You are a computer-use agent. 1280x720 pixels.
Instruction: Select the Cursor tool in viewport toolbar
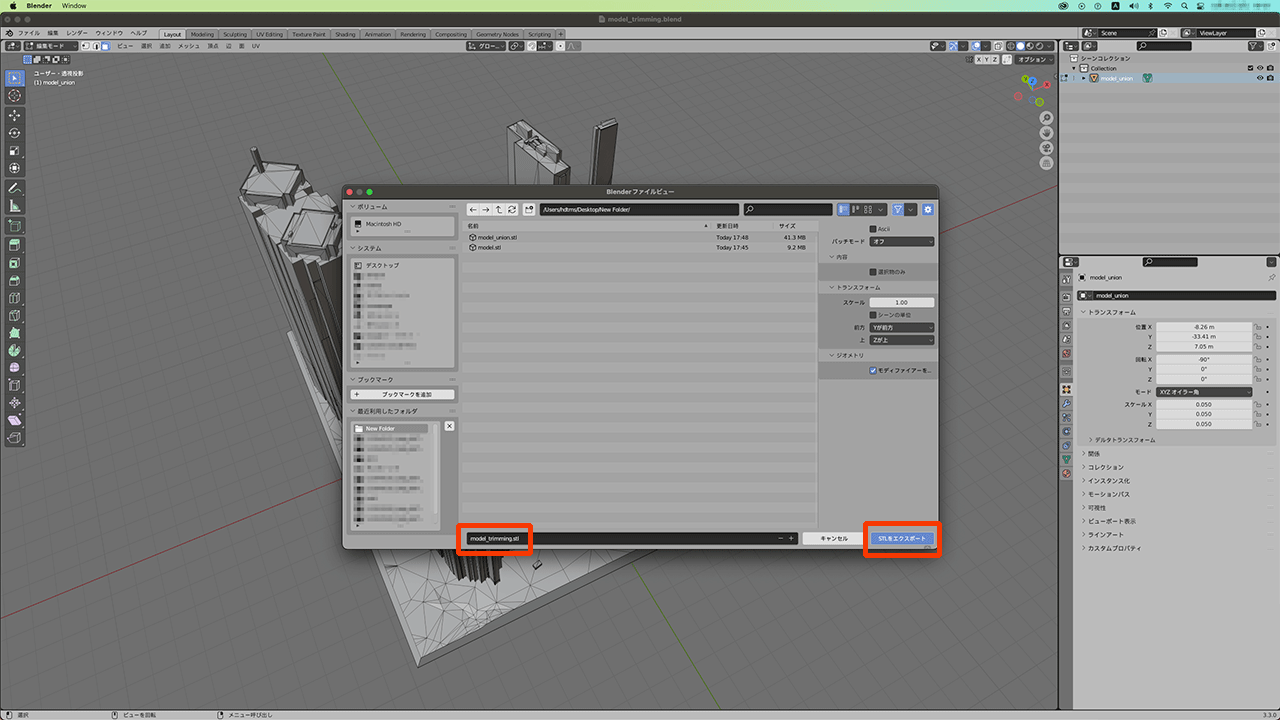coord(15,96)
